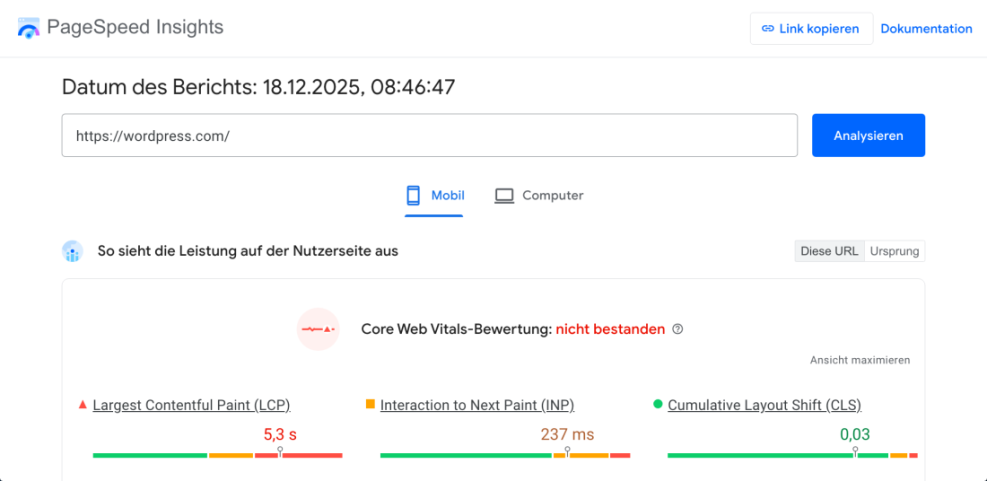Click the laptop computer icon
The image size is (987, 481).
504,196
